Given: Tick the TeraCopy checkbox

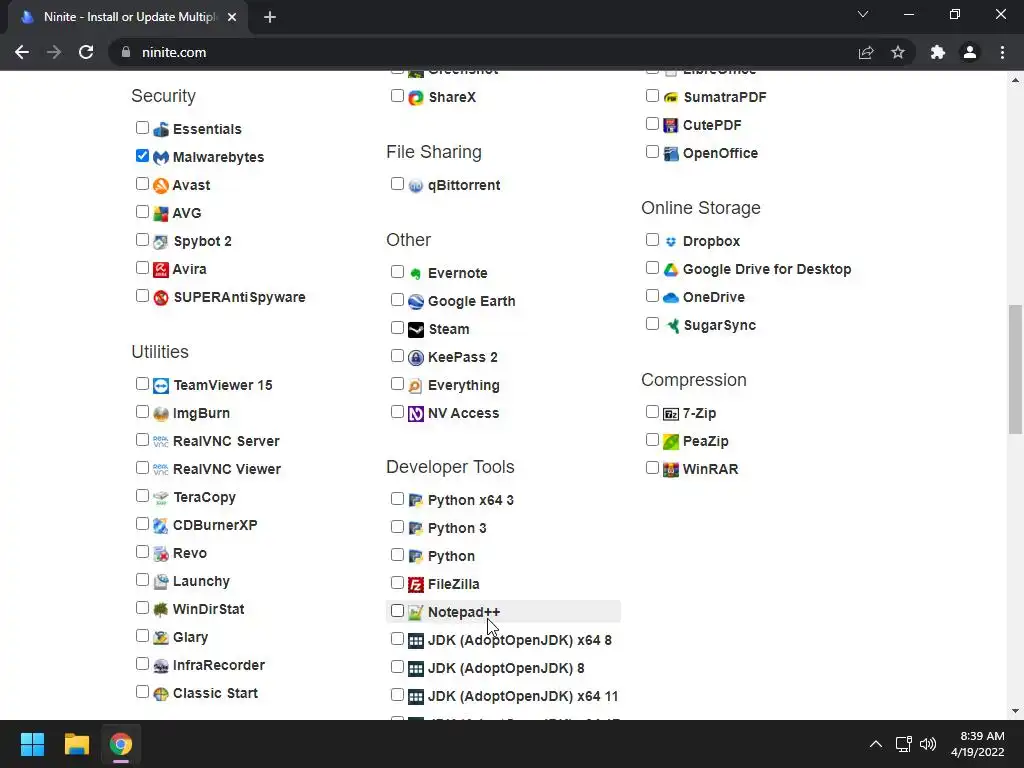Looking at the screenshot, I should (142, 496).
